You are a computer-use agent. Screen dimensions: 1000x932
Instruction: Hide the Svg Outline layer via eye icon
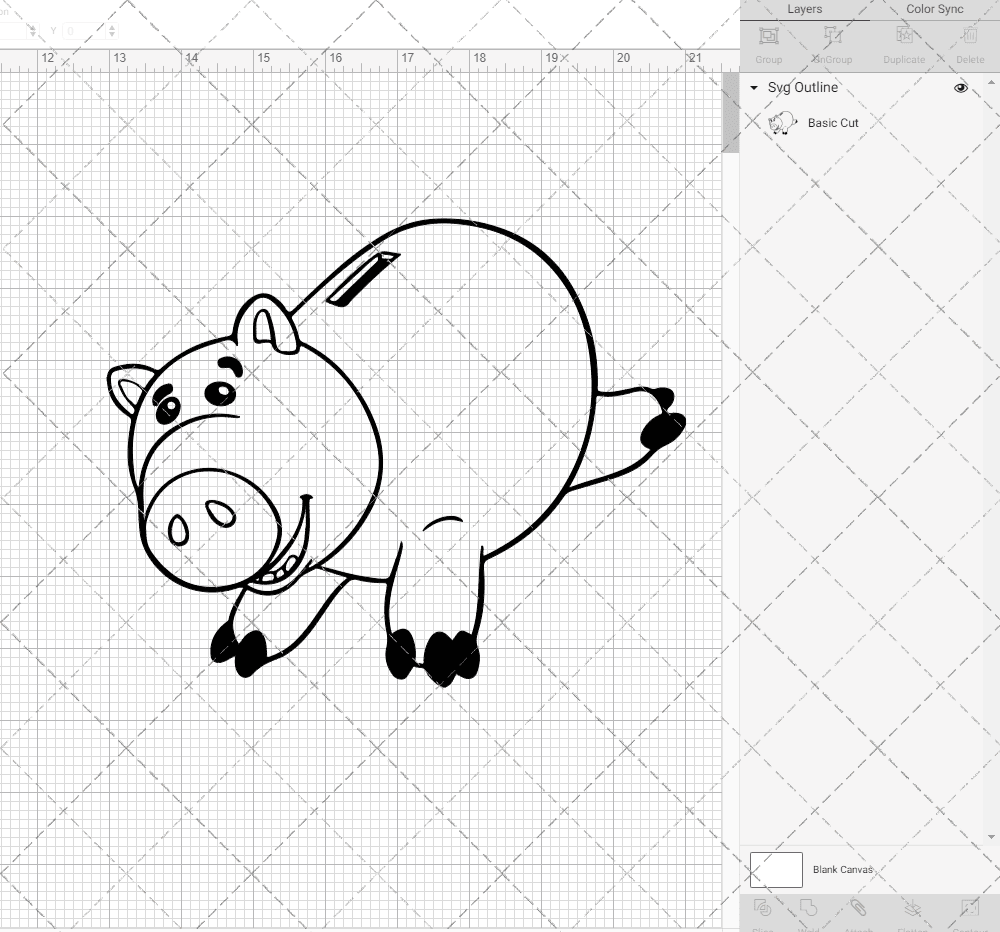[961, 88]
